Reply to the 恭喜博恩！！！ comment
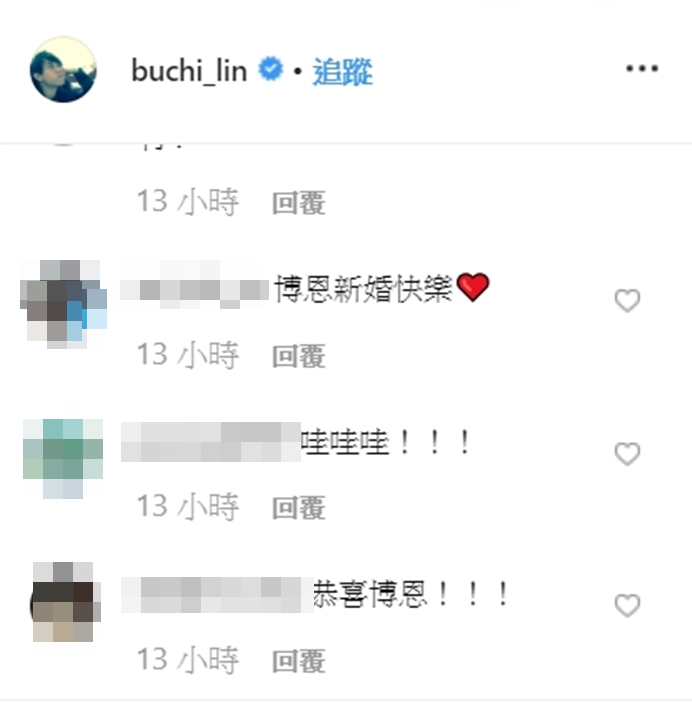692x708 pixels. pos(299,661)
